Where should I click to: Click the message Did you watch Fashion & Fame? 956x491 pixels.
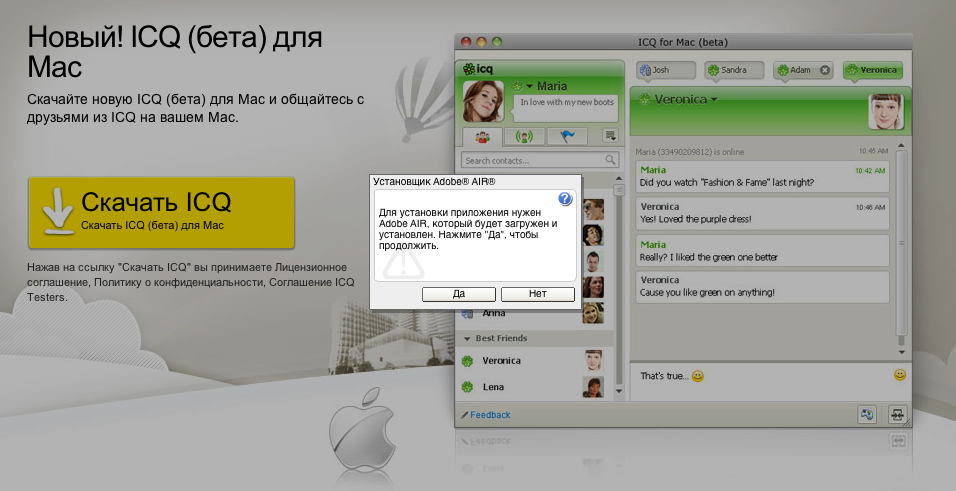pyautogui.click(x=763, y=176)
